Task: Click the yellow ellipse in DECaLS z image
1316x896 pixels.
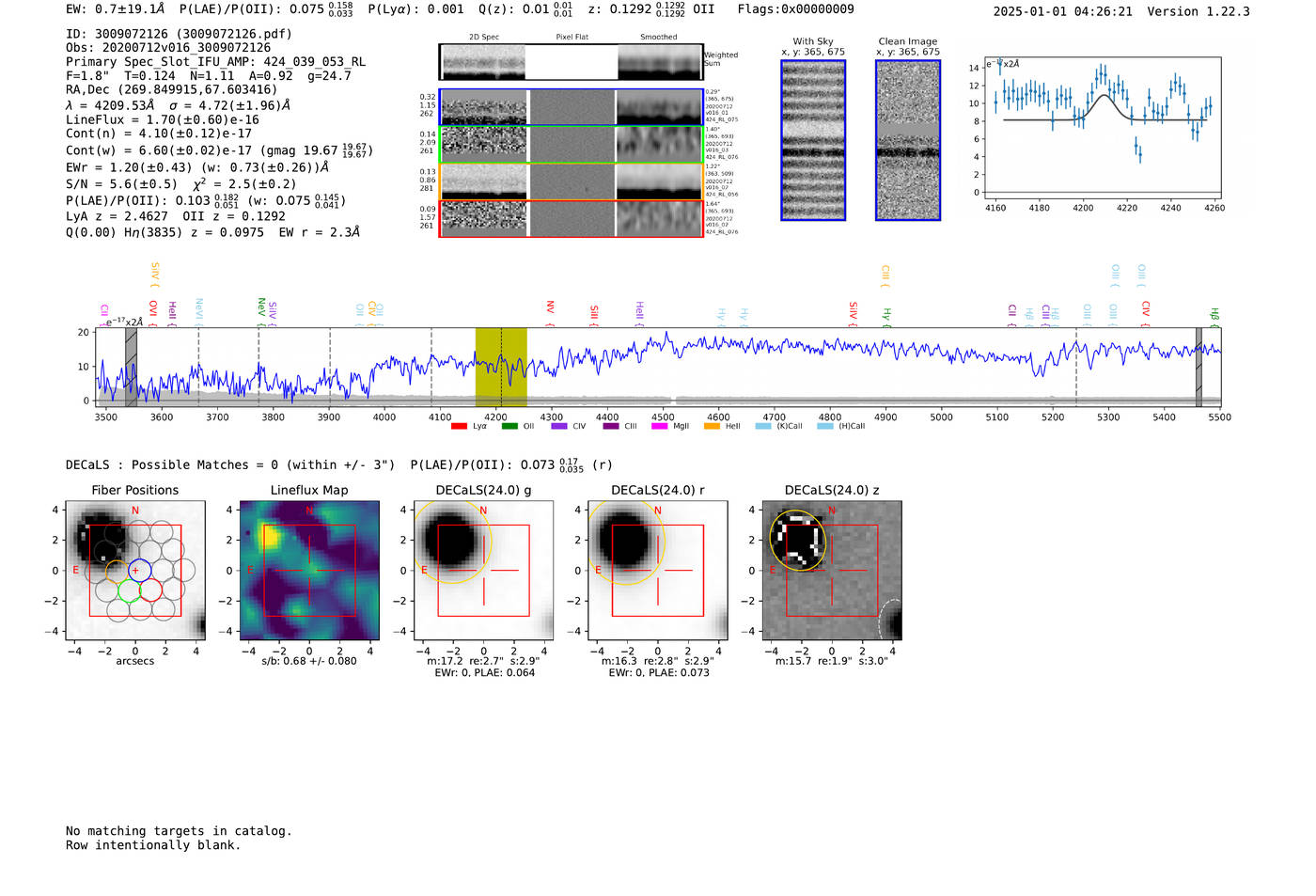Action: coord(798,541)
